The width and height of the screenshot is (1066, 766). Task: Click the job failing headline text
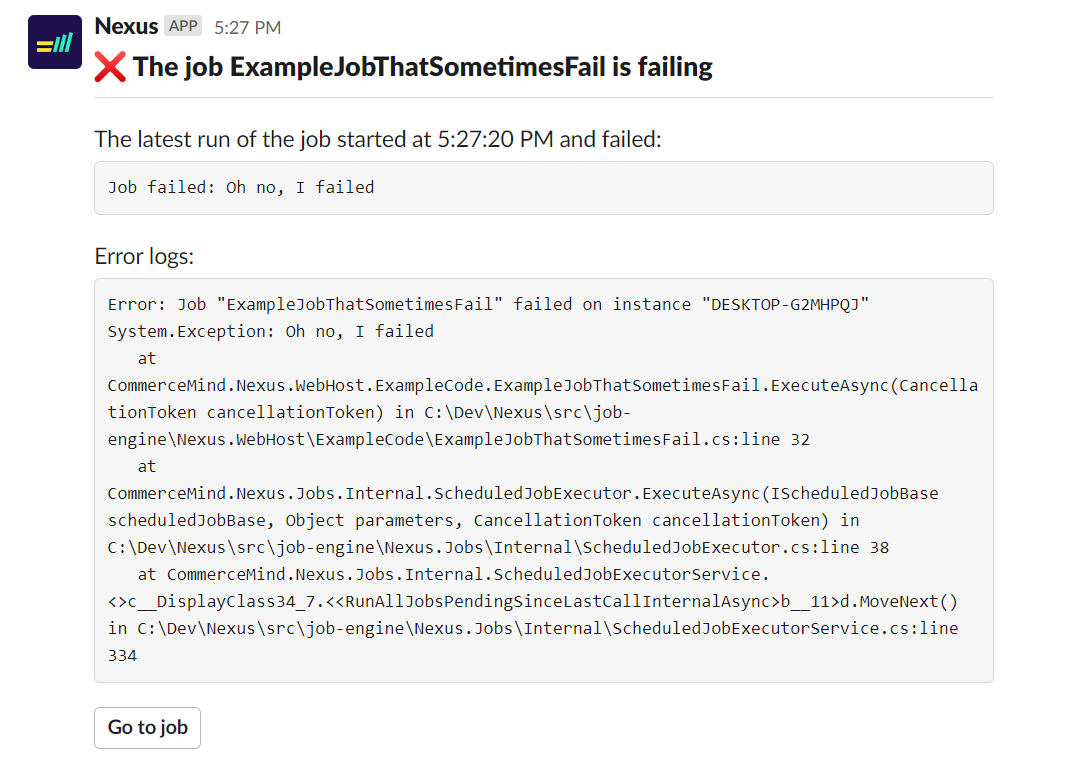[422, 67]
